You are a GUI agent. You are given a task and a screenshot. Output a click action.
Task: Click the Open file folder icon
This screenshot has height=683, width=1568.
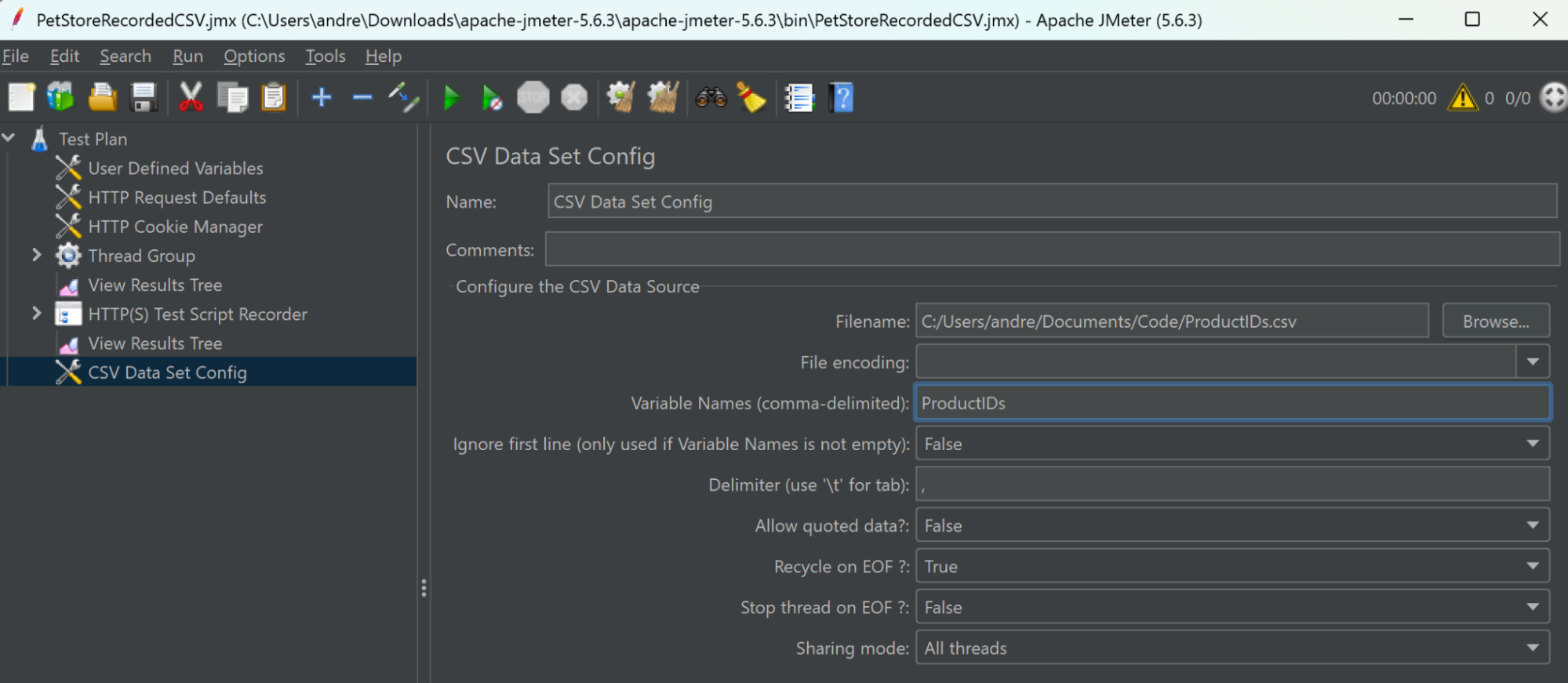(x=102, y=98)
